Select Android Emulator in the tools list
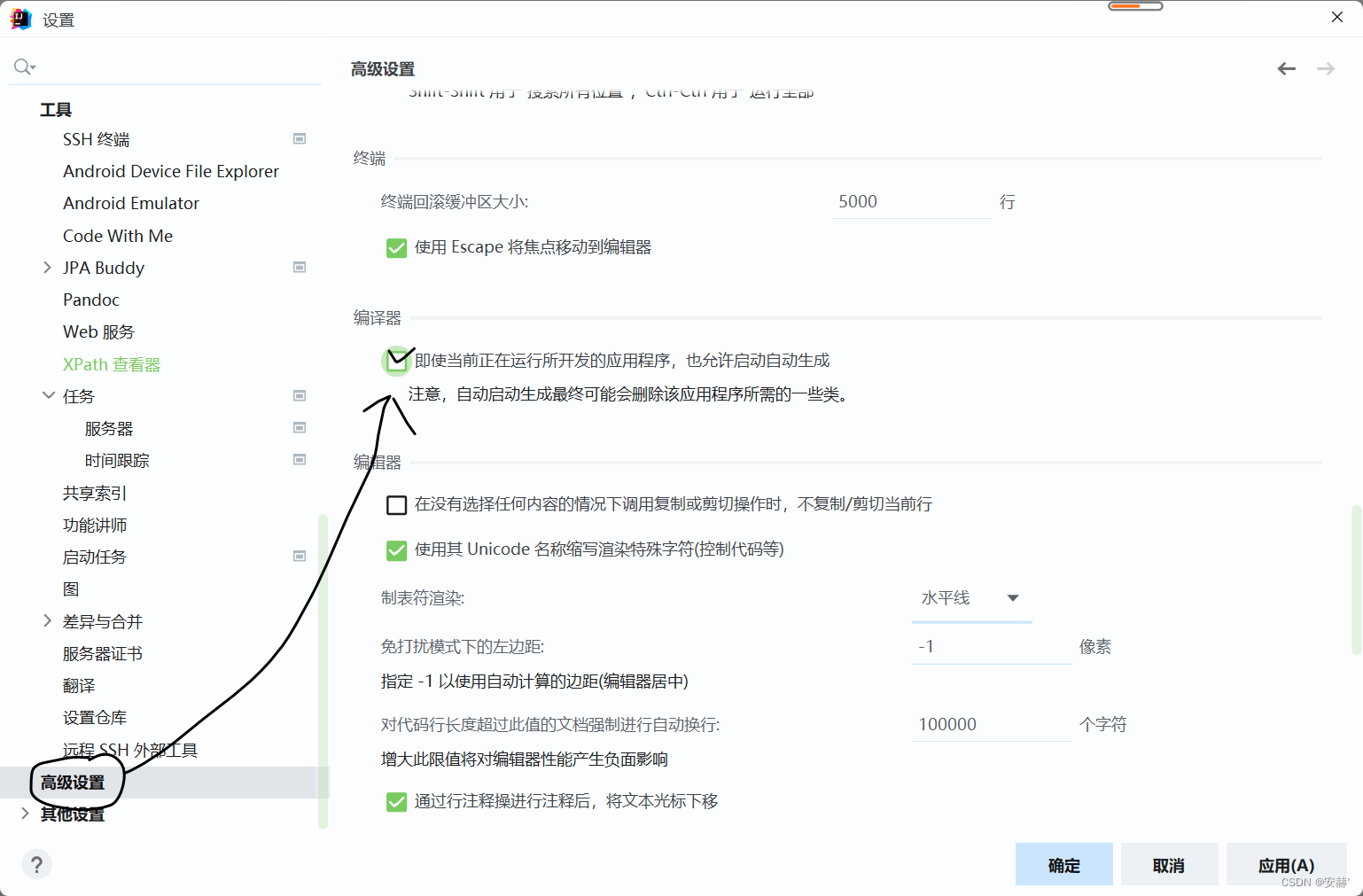 tap(130, 202)
